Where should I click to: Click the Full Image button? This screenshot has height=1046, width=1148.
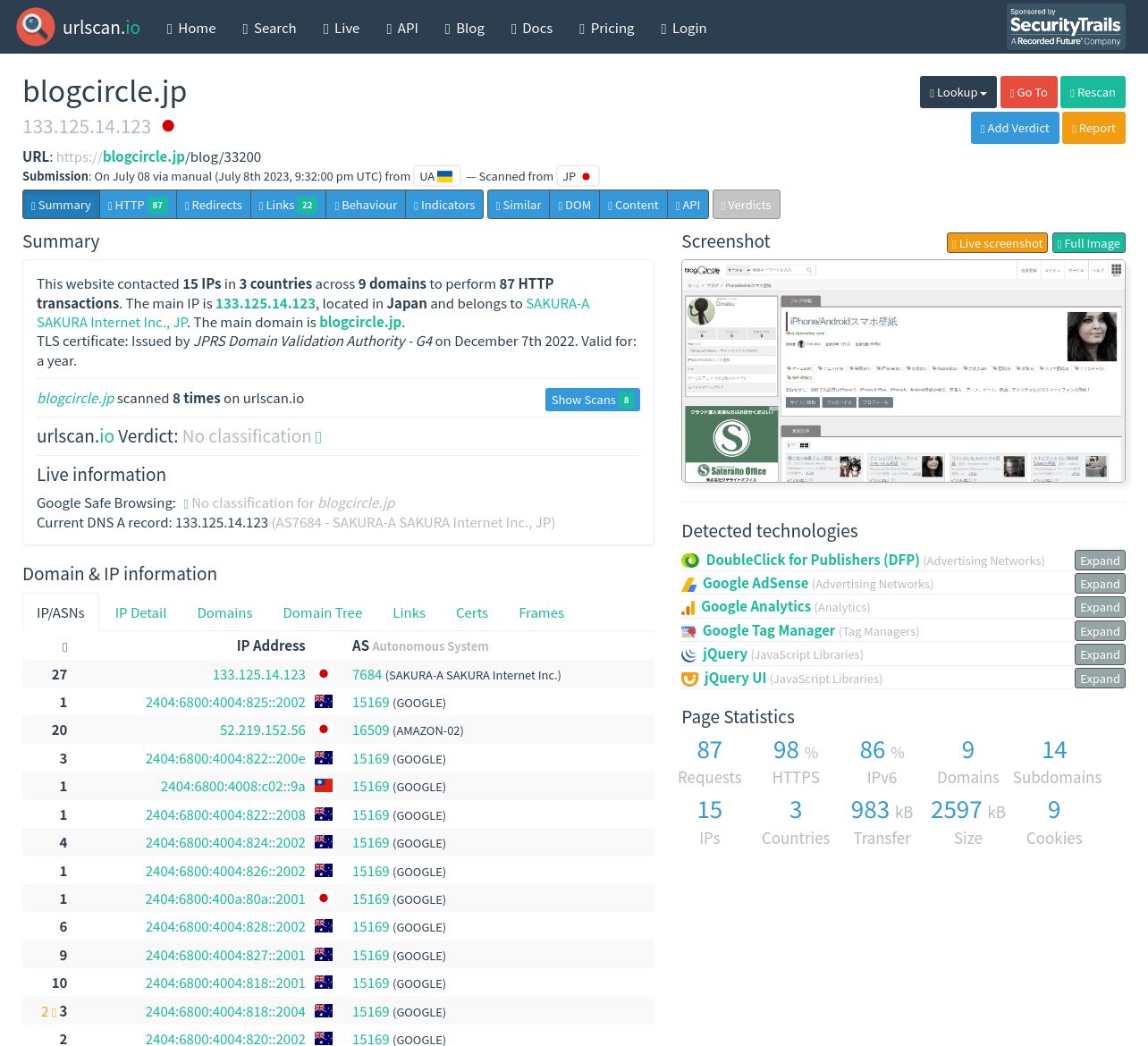[x=1088, y=243]
